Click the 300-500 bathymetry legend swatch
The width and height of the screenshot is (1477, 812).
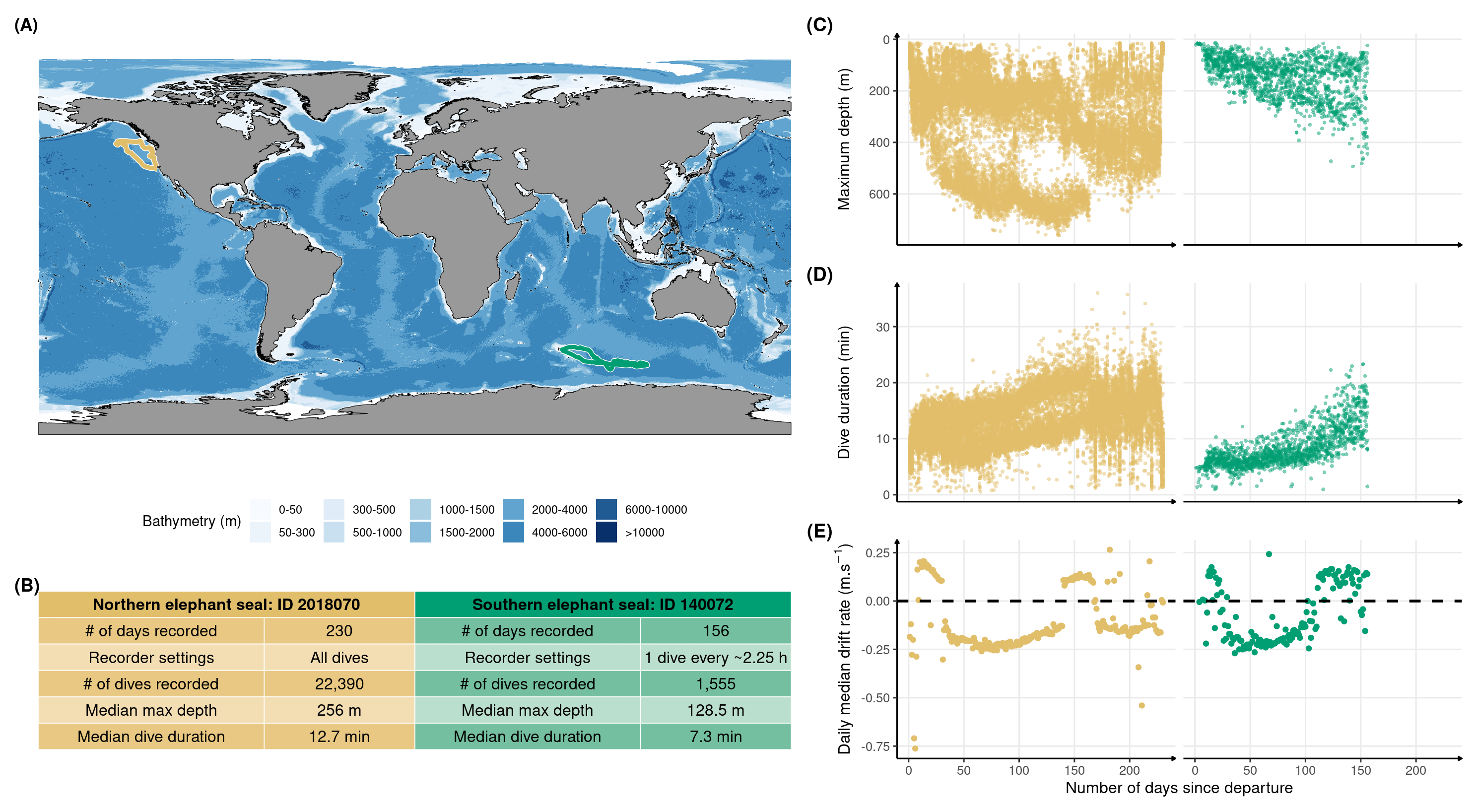coord(334,509)
